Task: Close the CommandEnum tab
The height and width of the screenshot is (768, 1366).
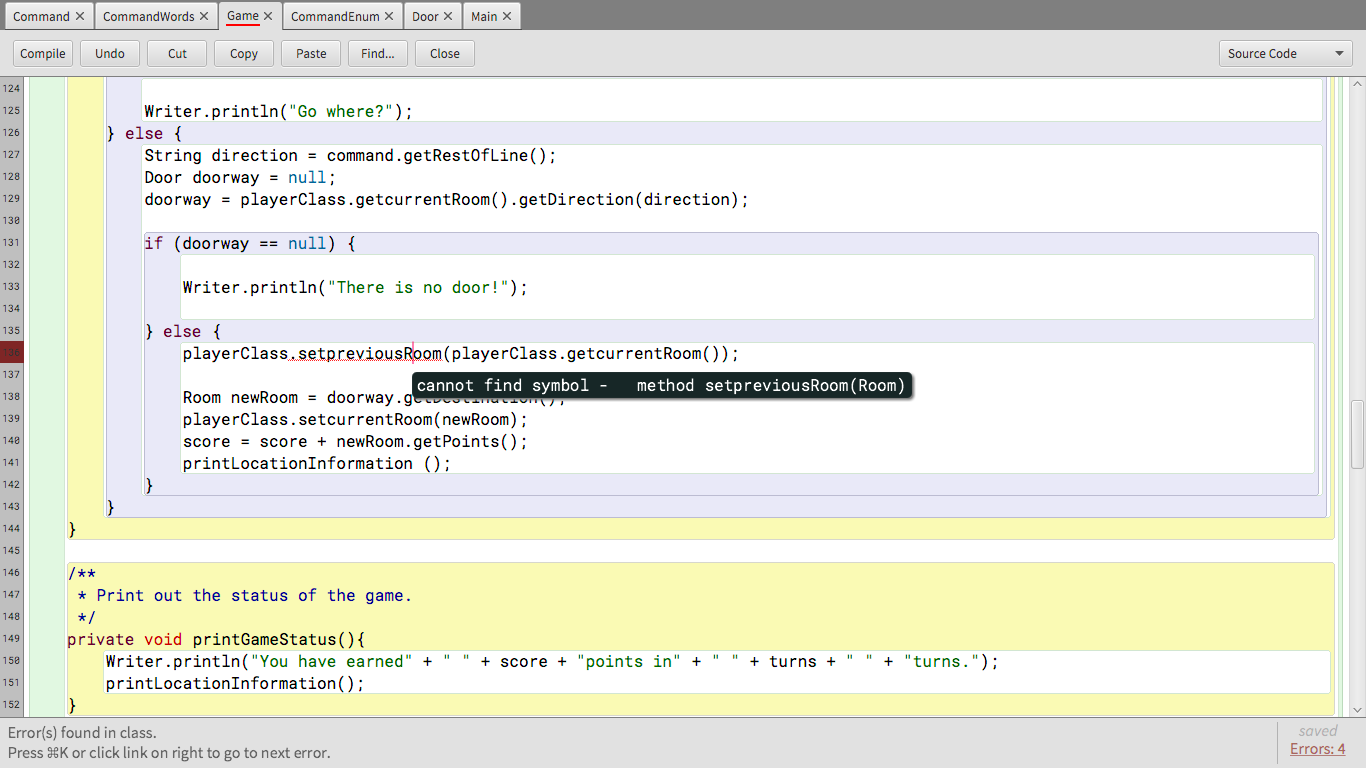Action: pos(390,16)
